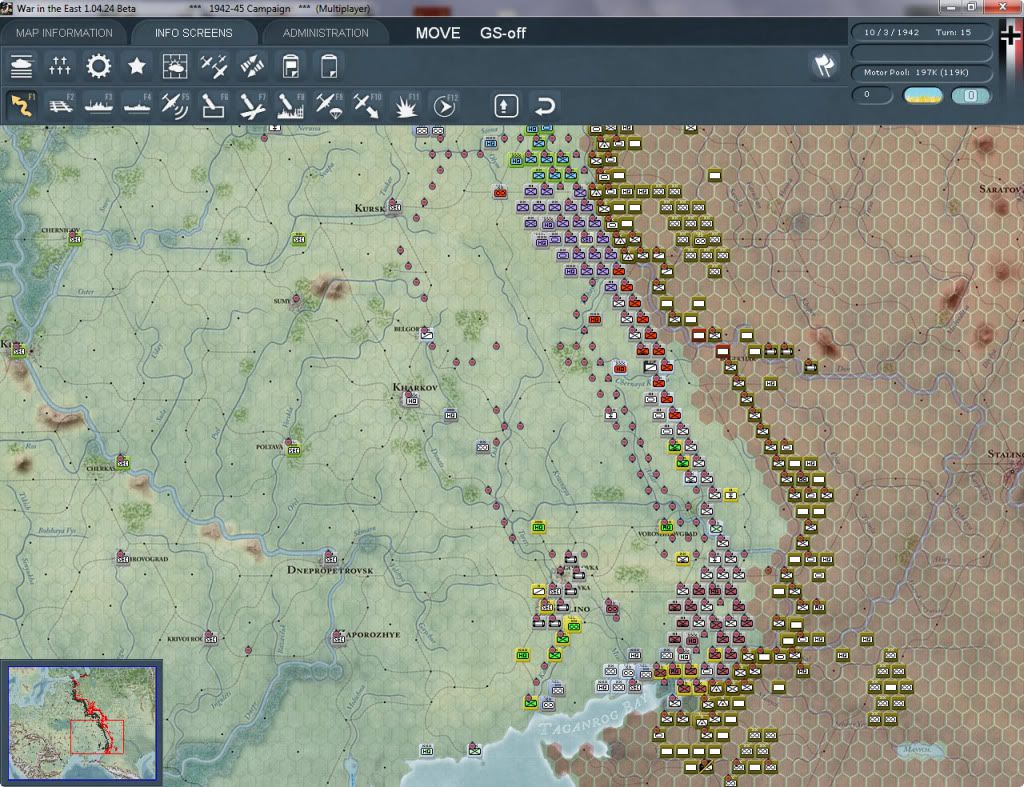Select the HQ unit at Chernigov
The width and height of the screenshot is (1024, 787).
[75, 239]
